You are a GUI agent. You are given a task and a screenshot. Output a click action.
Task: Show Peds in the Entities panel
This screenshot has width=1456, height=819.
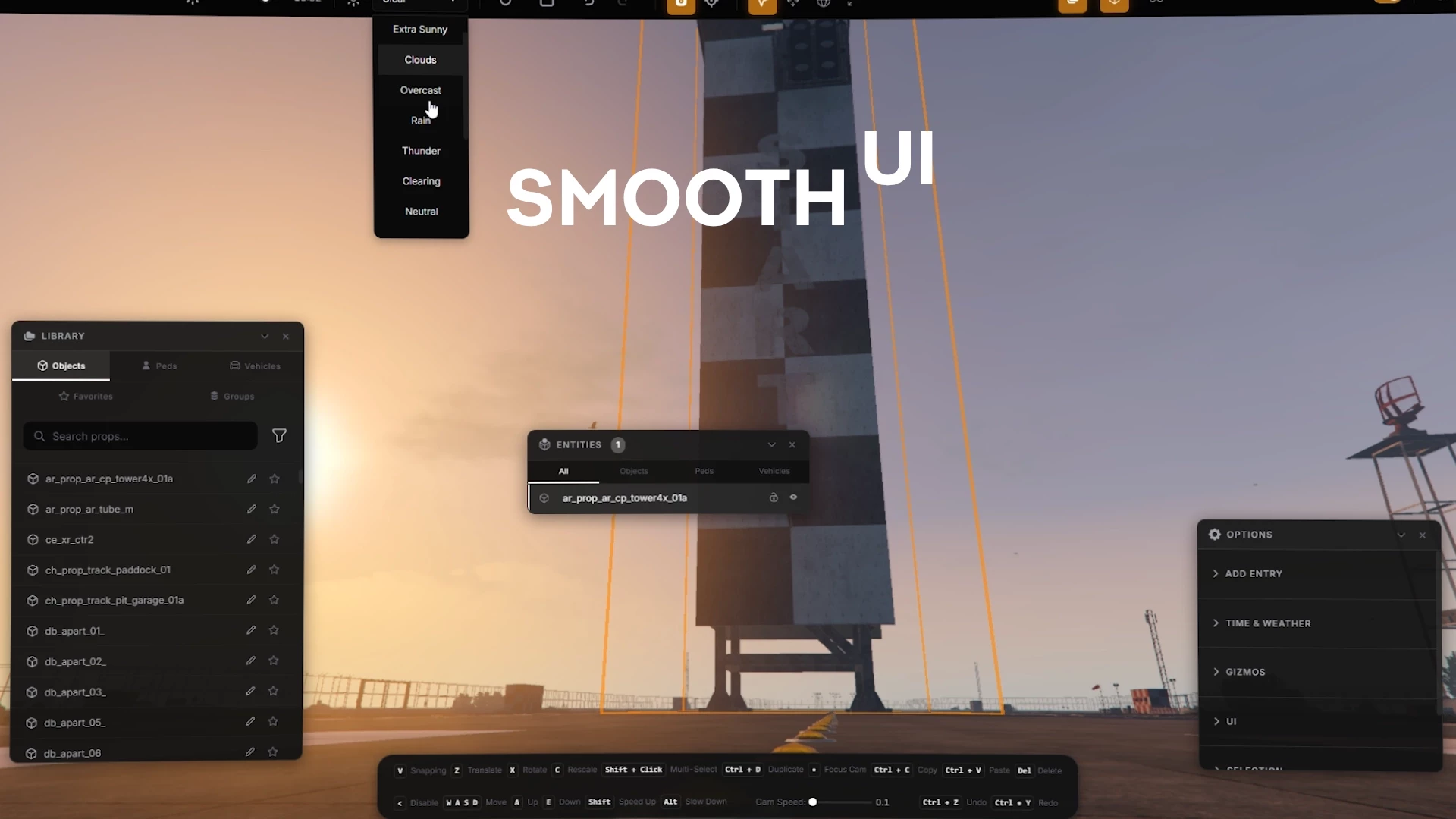(x=704, y=471)
